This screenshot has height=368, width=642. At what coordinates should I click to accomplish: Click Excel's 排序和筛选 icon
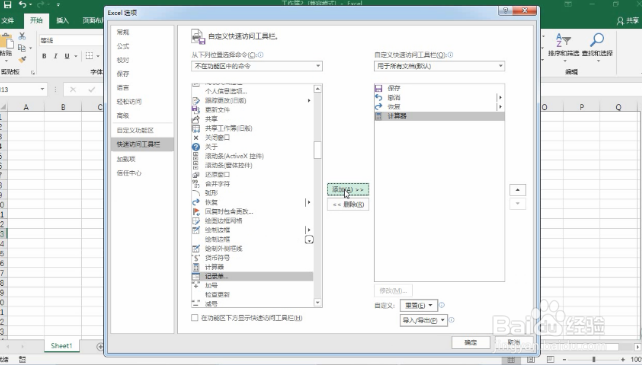click(x=563, y=40)
